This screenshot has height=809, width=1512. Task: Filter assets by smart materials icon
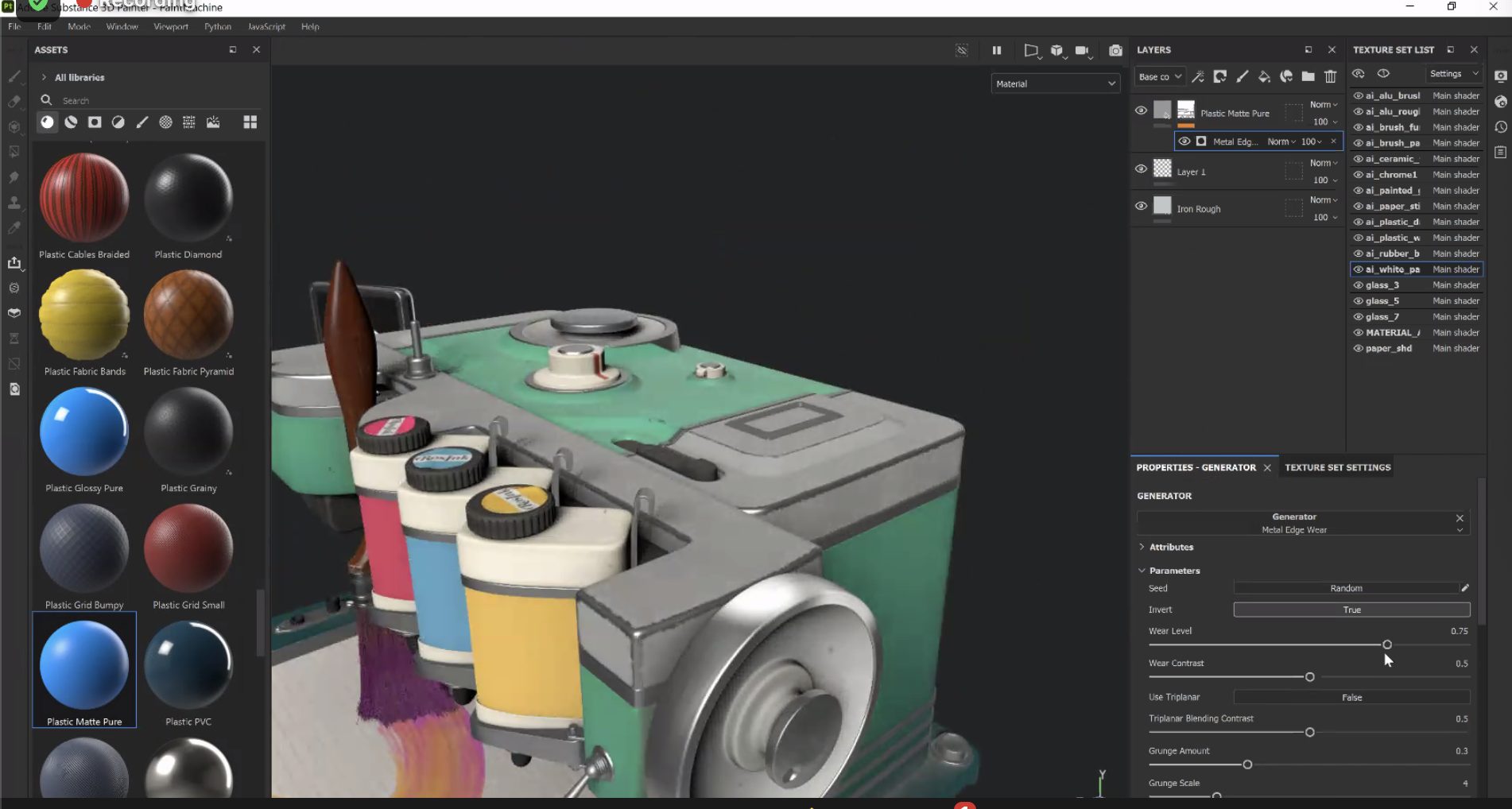point(71,122)
